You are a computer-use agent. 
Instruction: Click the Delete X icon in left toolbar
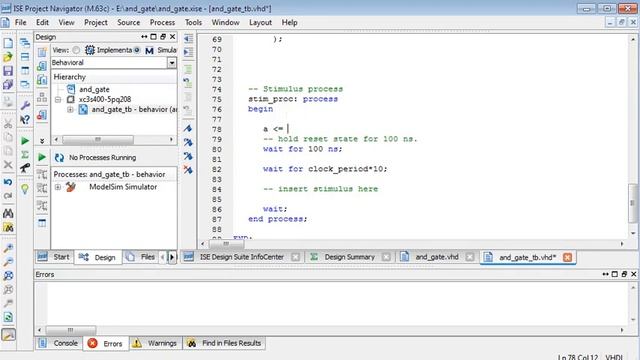(8, 165)
